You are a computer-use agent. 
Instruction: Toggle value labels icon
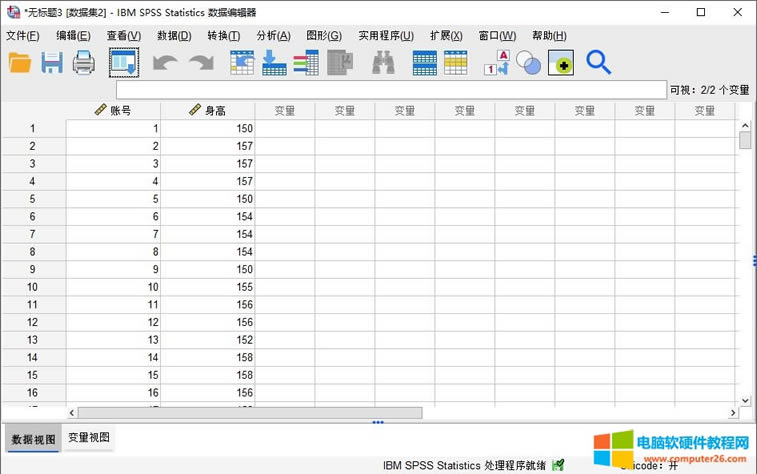coord(497,63)
